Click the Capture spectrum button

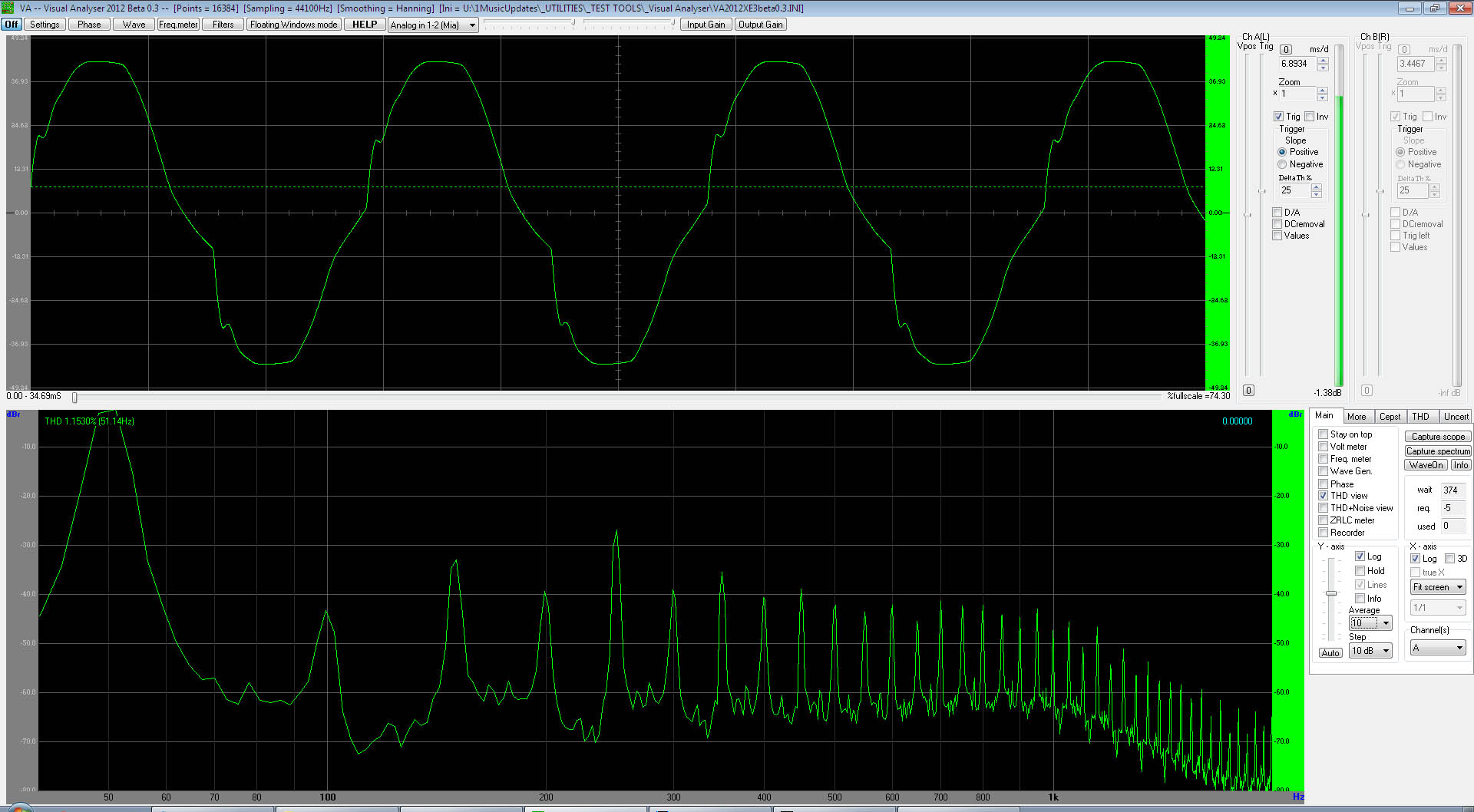pos(1438,451)
